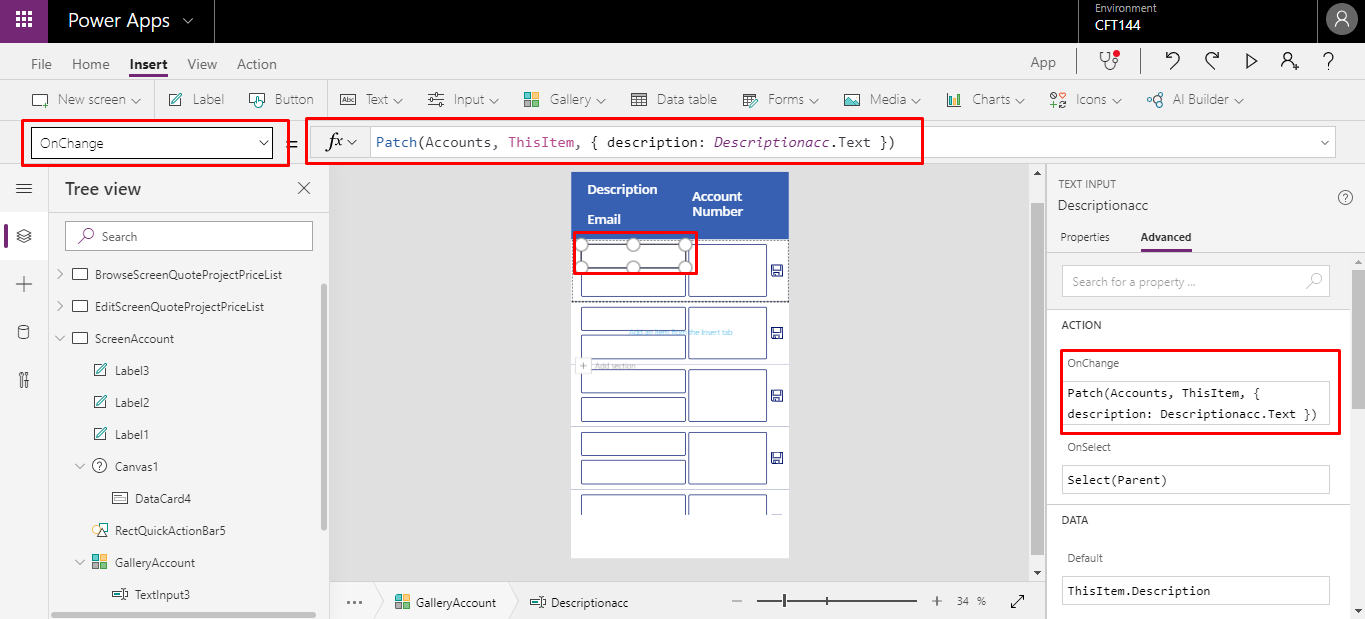The image size is (1365, 619).
Task: Zoom in with the plus icon
Action: coord(937,601)
